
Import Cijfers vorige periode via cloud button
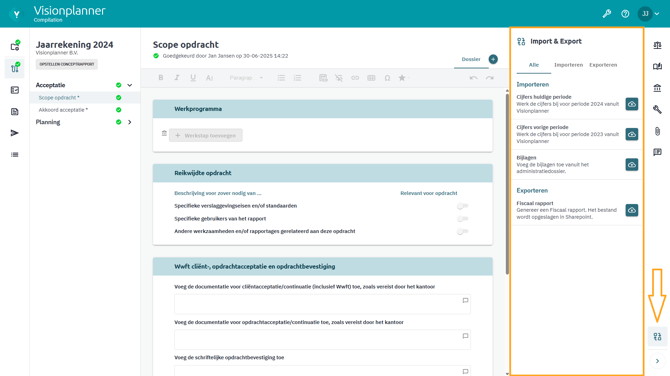[632, 134]
